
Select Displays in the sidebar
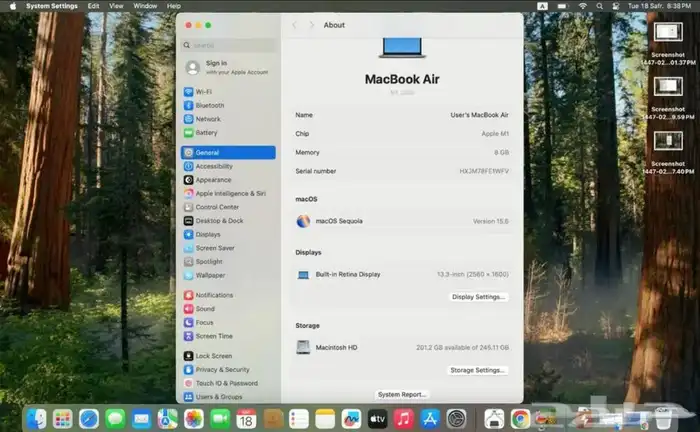pos(228,234)
